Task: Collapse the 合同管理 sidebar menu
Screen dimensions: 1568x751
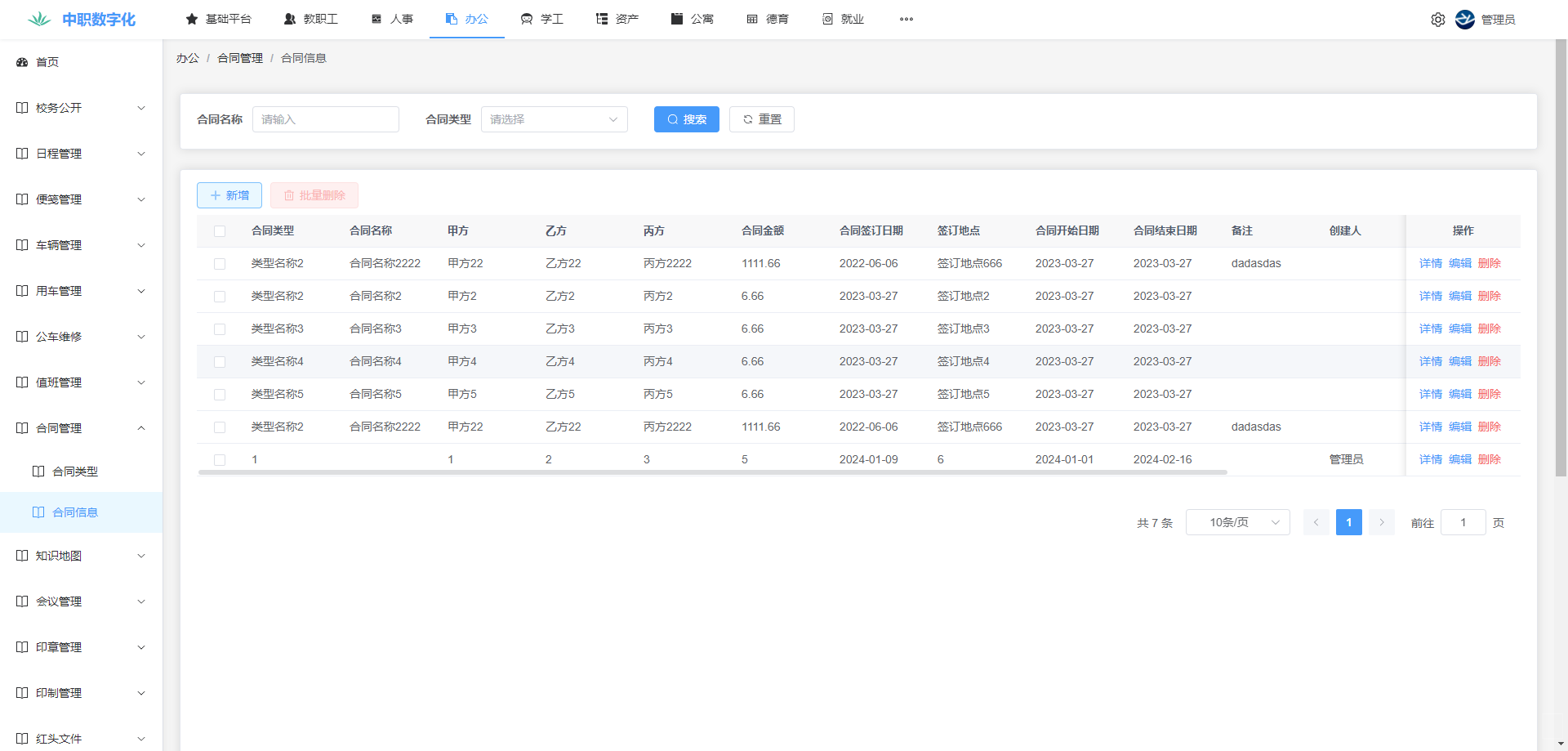Action: coord(81,428)
